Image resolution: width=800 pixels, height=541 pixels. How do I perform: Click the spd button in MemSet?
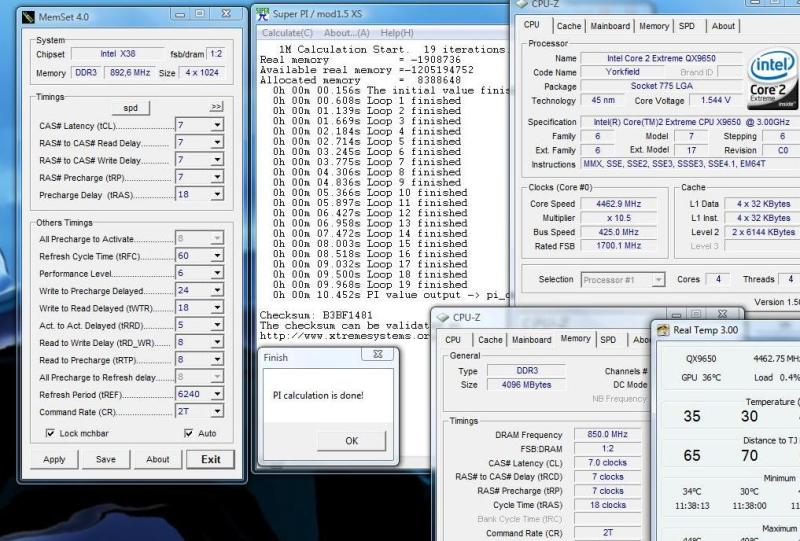[x=131, y=108]
